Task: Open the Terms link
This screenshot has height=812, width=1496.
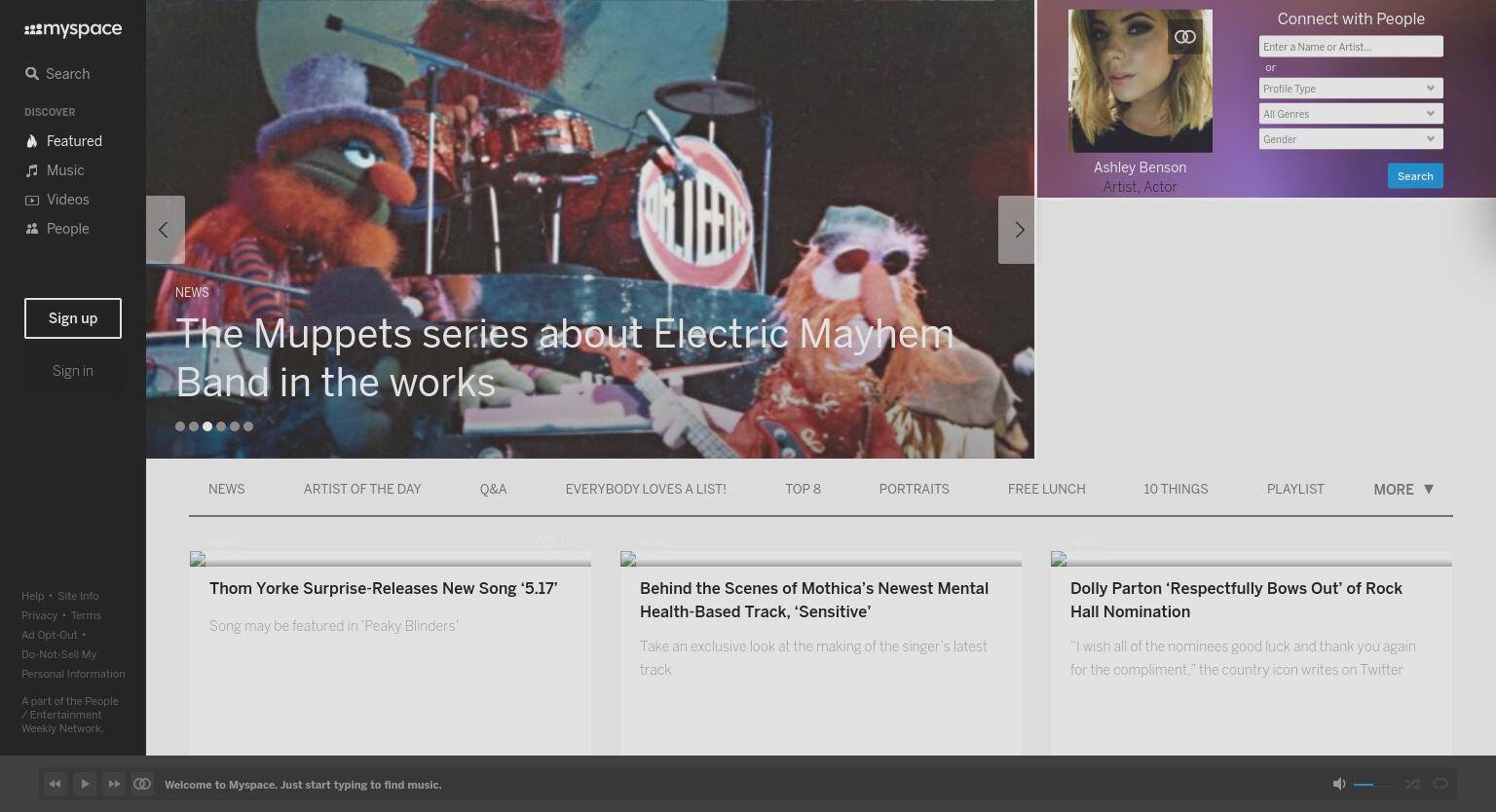Action: coord(86,615)
